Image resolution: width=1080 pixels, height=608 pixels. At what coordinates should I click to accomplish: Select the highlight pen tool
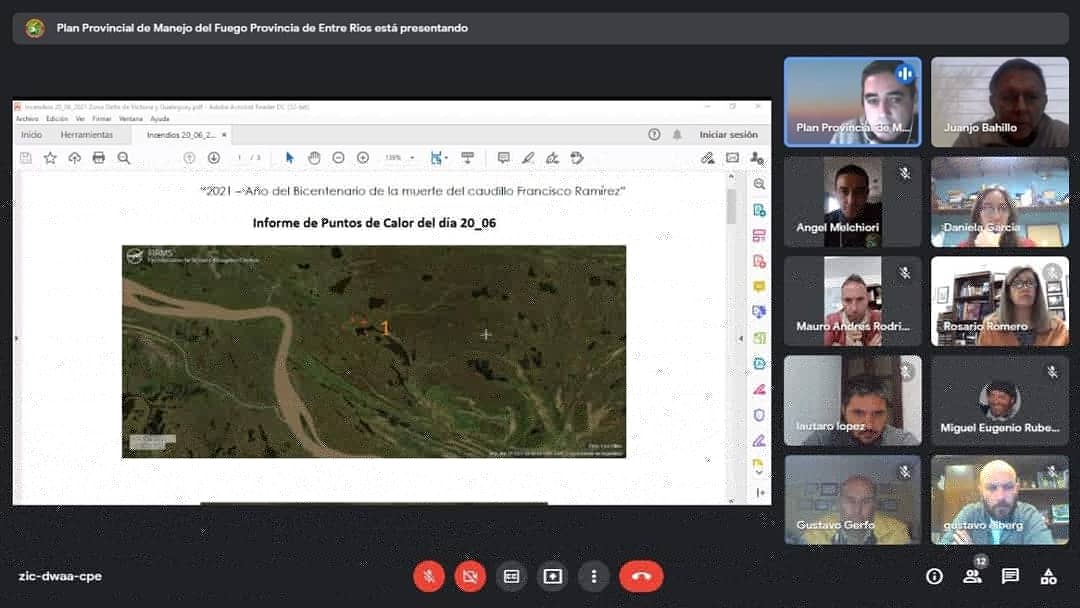(528, 158)
